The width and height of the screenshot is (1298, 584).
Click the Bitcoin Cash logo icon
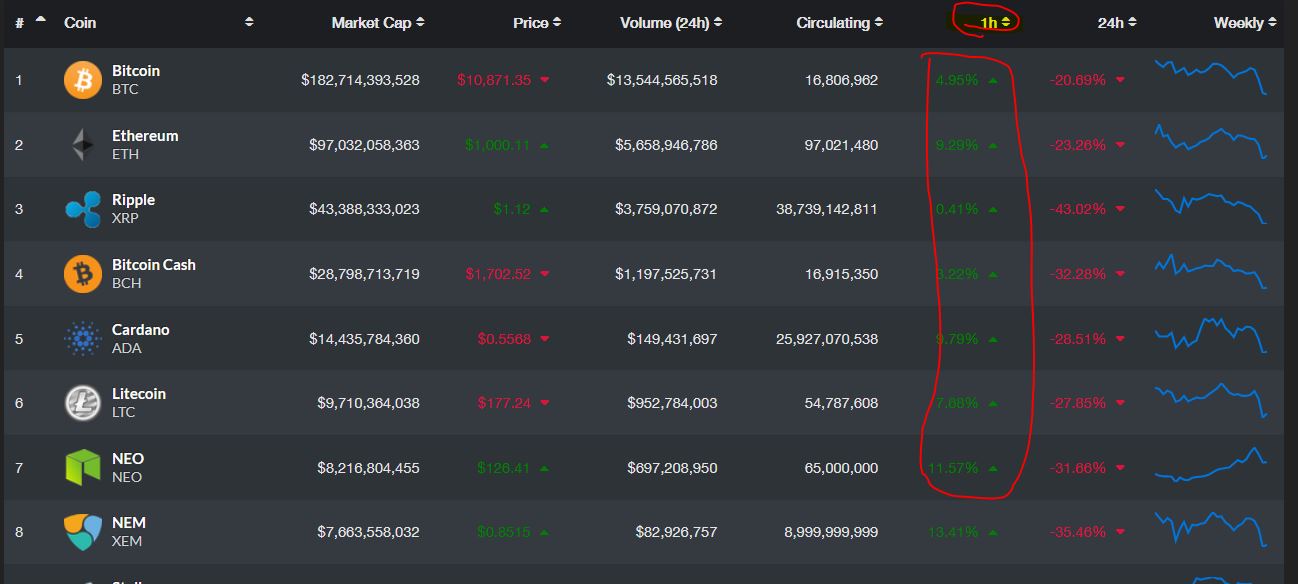click(x=83, y=274)
